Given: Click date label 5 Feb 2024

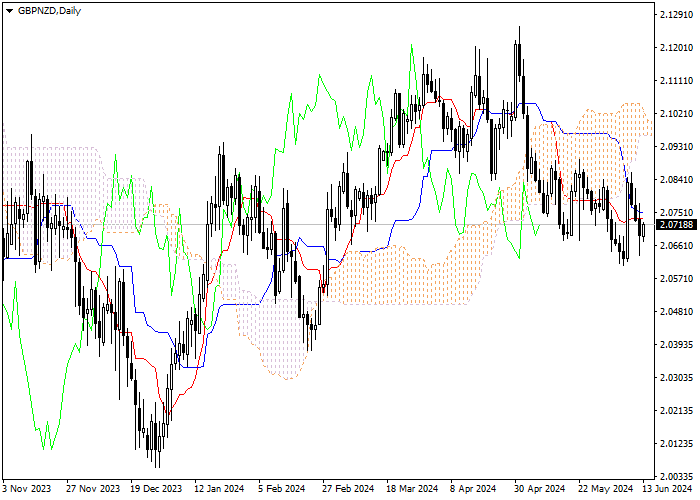Looking at the screenshot, I should (x=282, y=489).
